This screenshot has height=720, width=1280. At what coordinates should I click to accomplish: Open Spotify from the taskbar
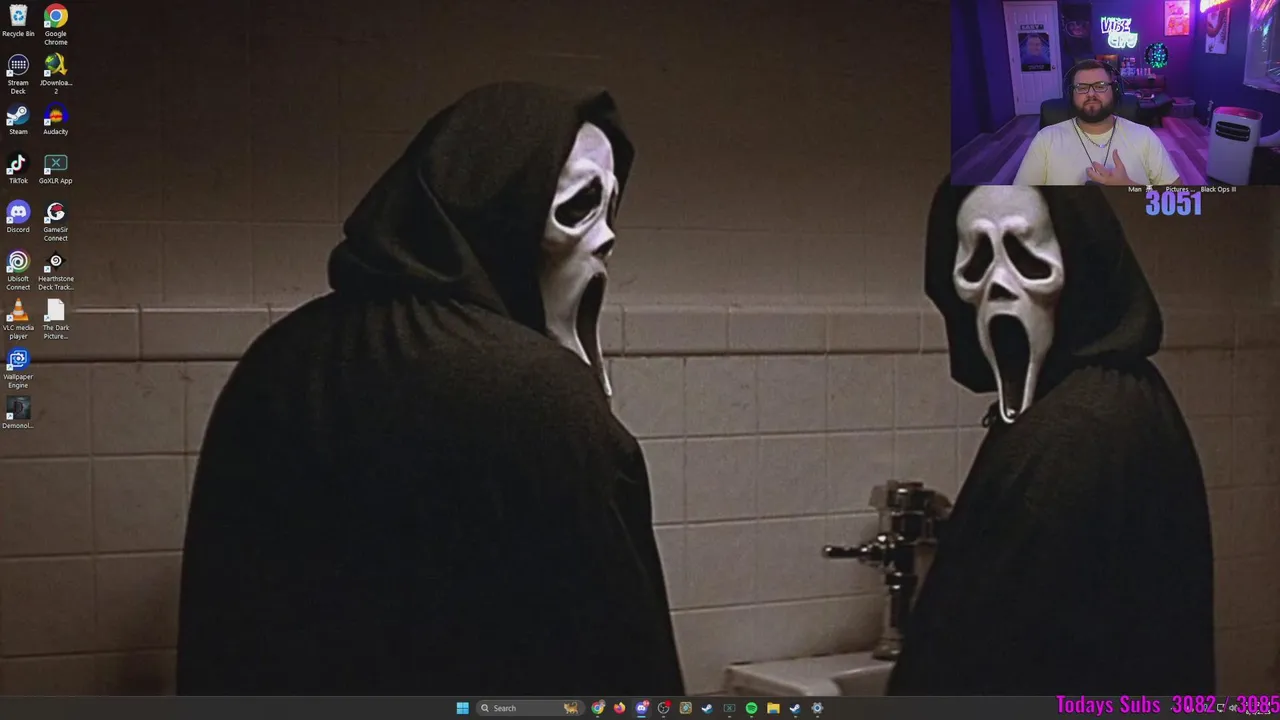click(x=751, y=708)
